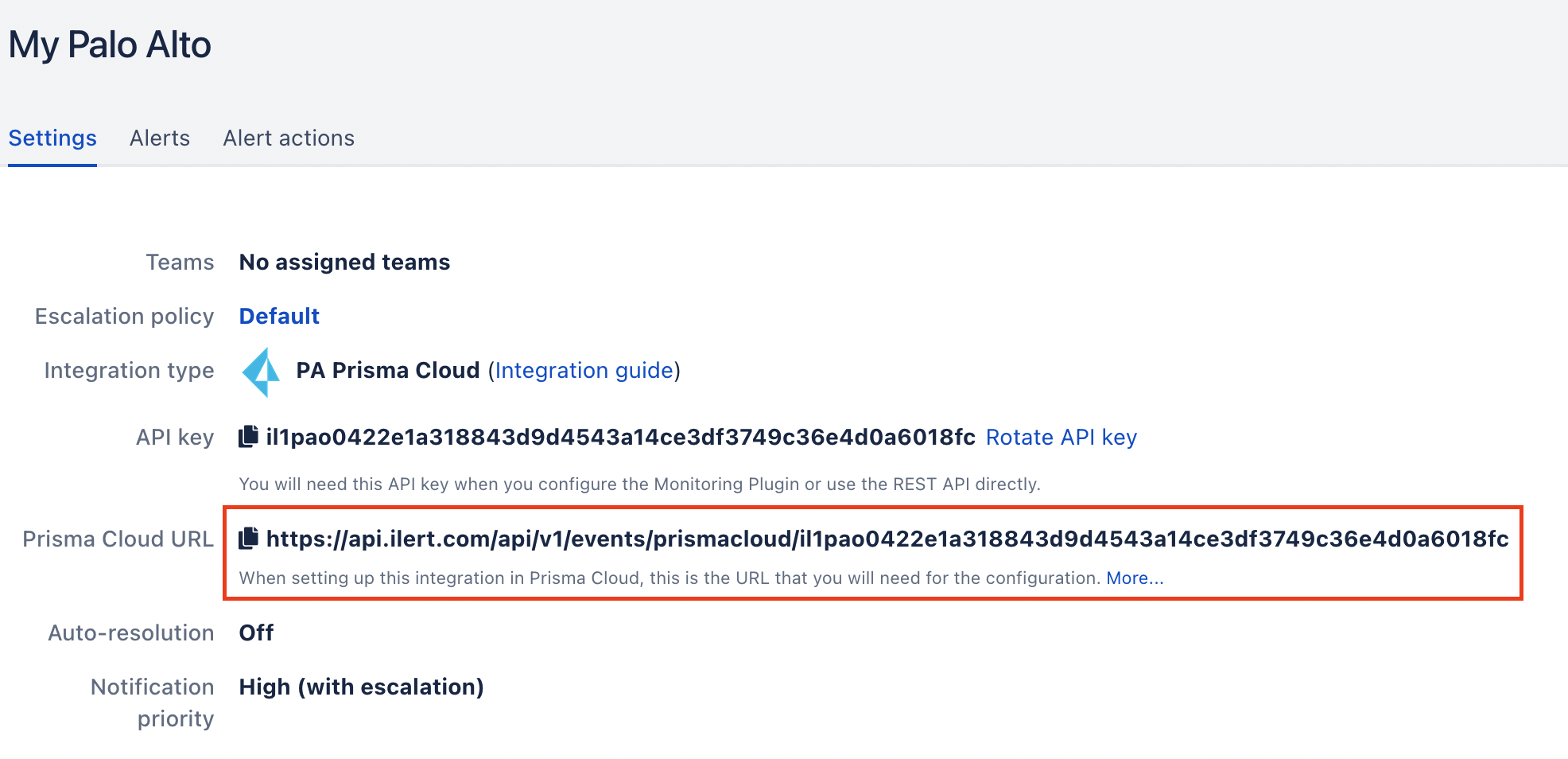Viewport: 1568px width, 759px height.
Task: Click the No assigned teams value
Action: pyautogui.click(x=344, y=263)
